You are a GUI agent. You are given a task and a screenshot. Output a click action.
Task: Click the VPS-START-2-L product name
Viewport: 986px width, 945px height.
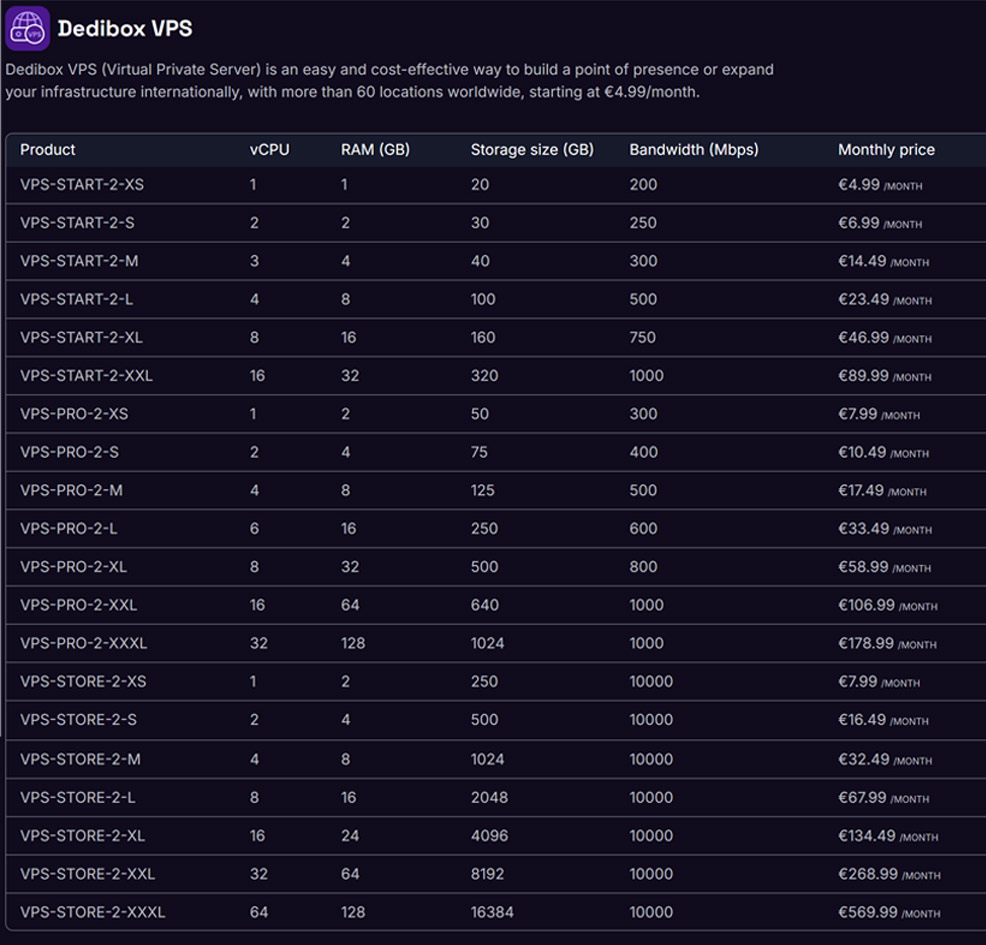[76, 299]
